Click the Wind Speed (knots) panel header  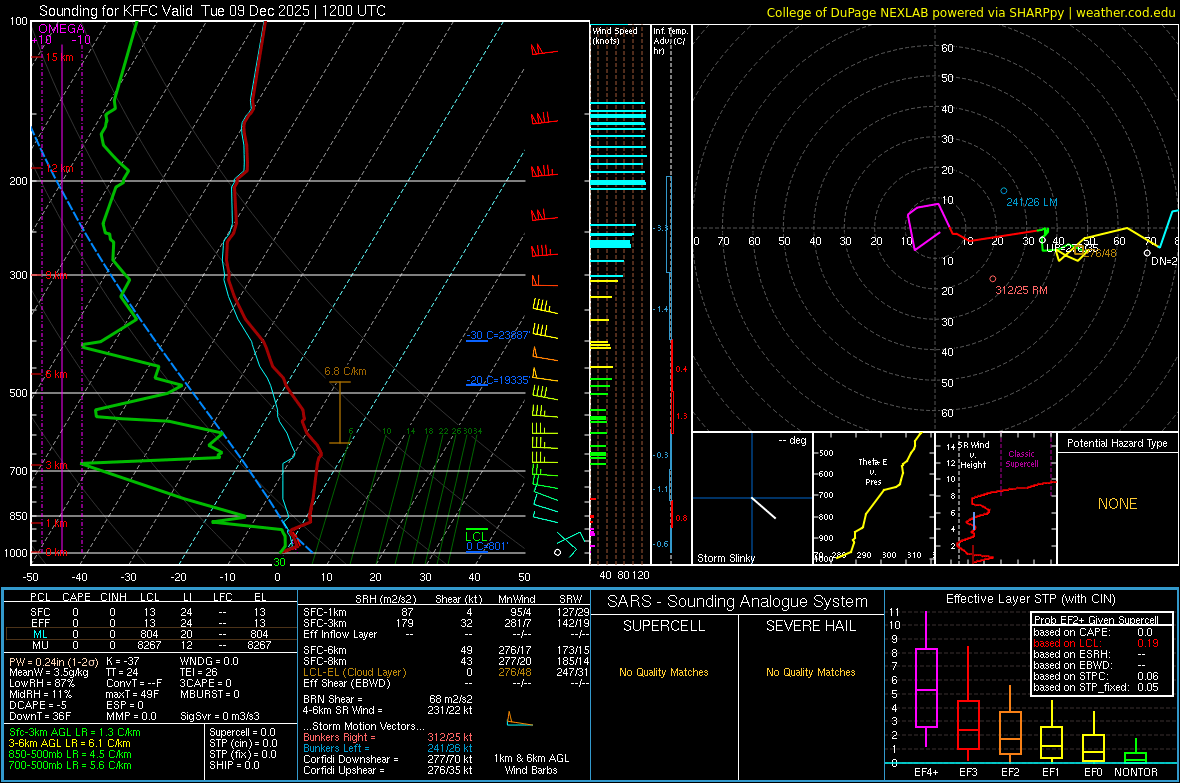[615, 36]
